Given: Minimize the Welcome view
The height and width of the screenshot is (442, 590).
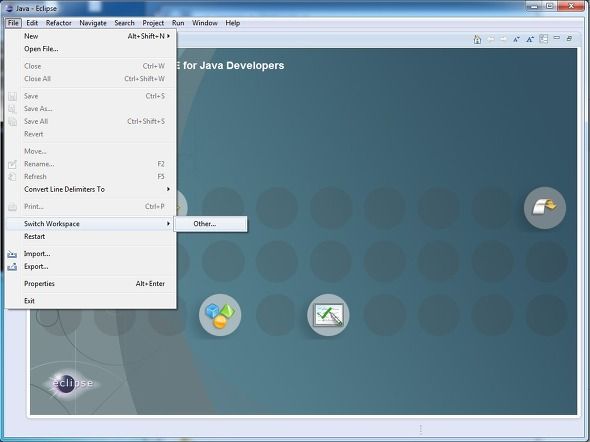Looking at the screenshot, I should [x=557, y=38].
